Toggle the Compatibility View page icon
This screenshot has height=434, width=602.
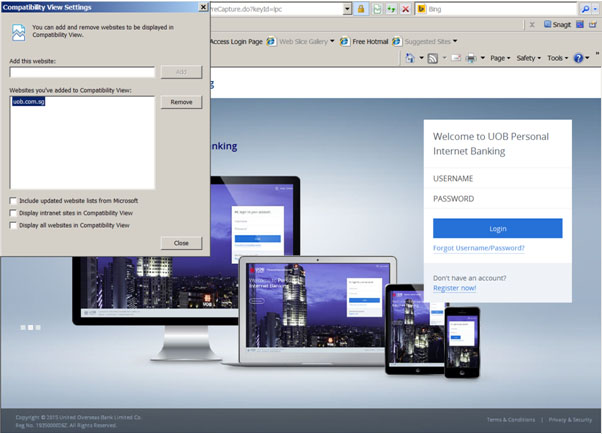(x=377, y=9)
